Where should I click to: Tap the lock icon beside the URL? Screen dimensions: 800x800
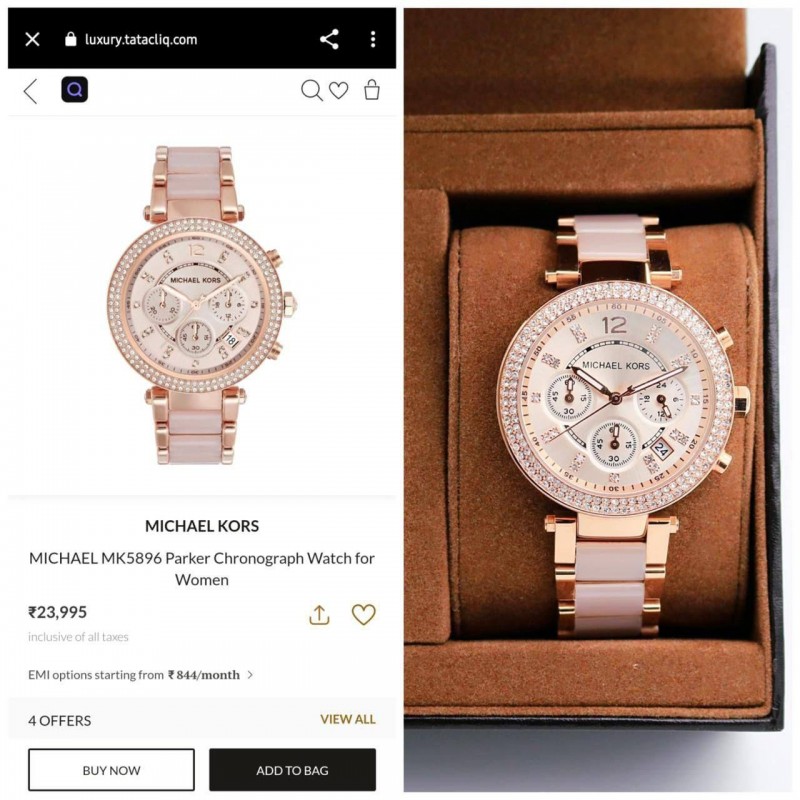click(x=71, y=39)
